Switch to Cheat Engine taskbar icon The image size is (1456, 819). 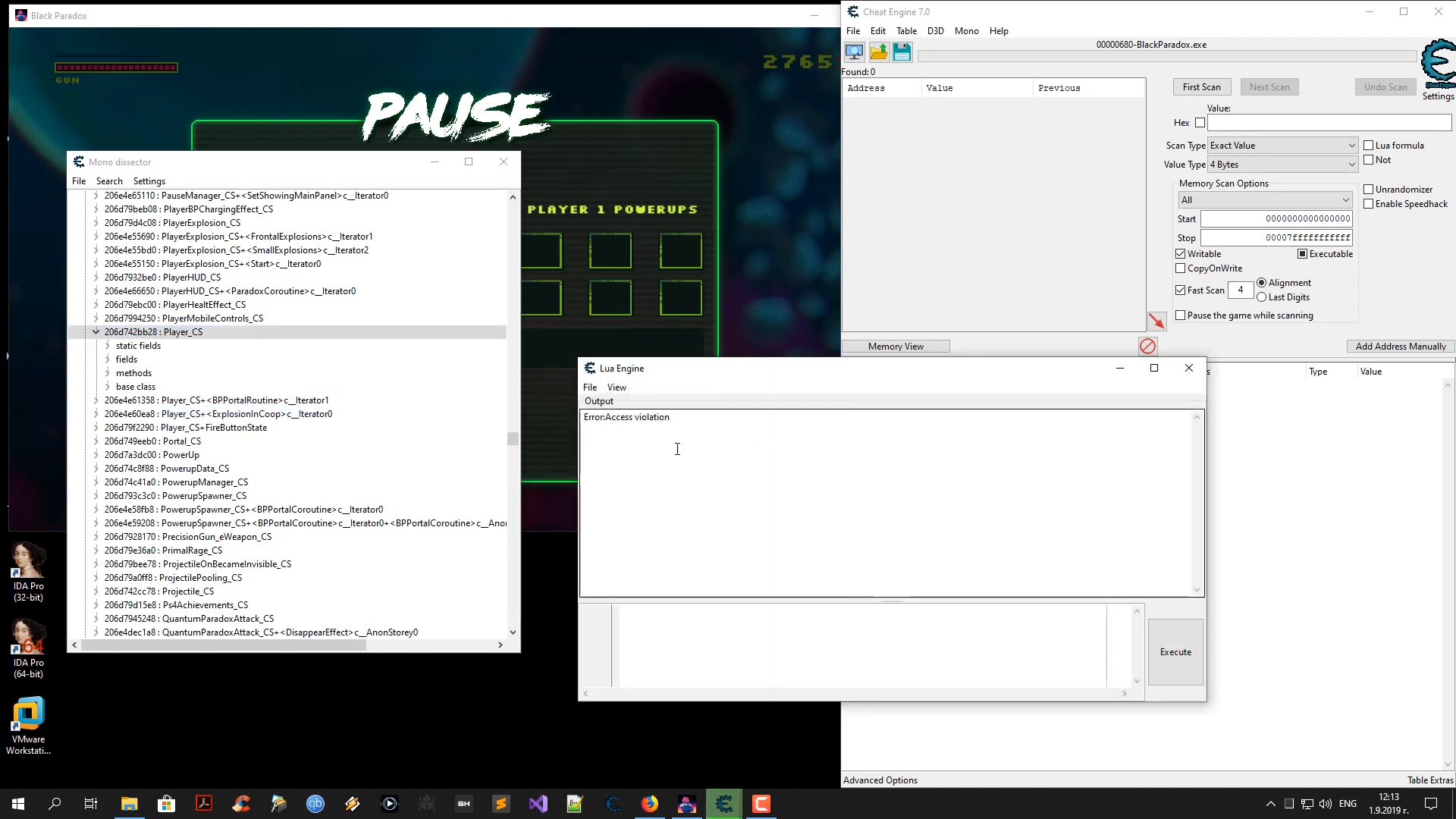pyautogui.click(x=724, y=804)
